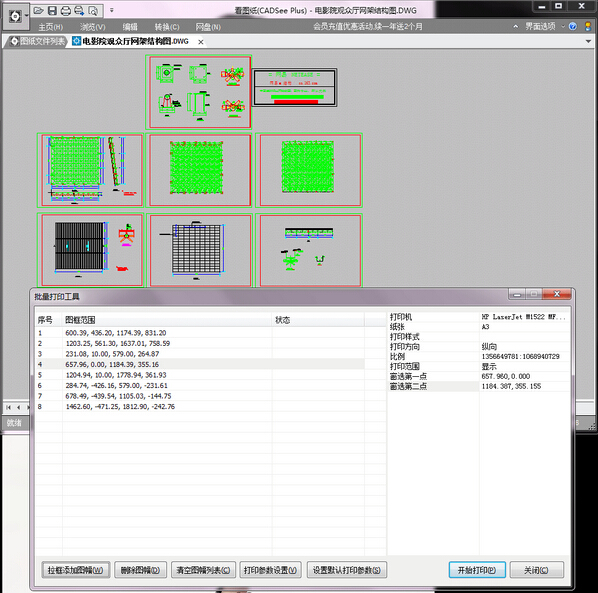Click the 删除图幅(D) button
Image resolution: width=598 pixels, height=593 pixels.
pos(140,570)
